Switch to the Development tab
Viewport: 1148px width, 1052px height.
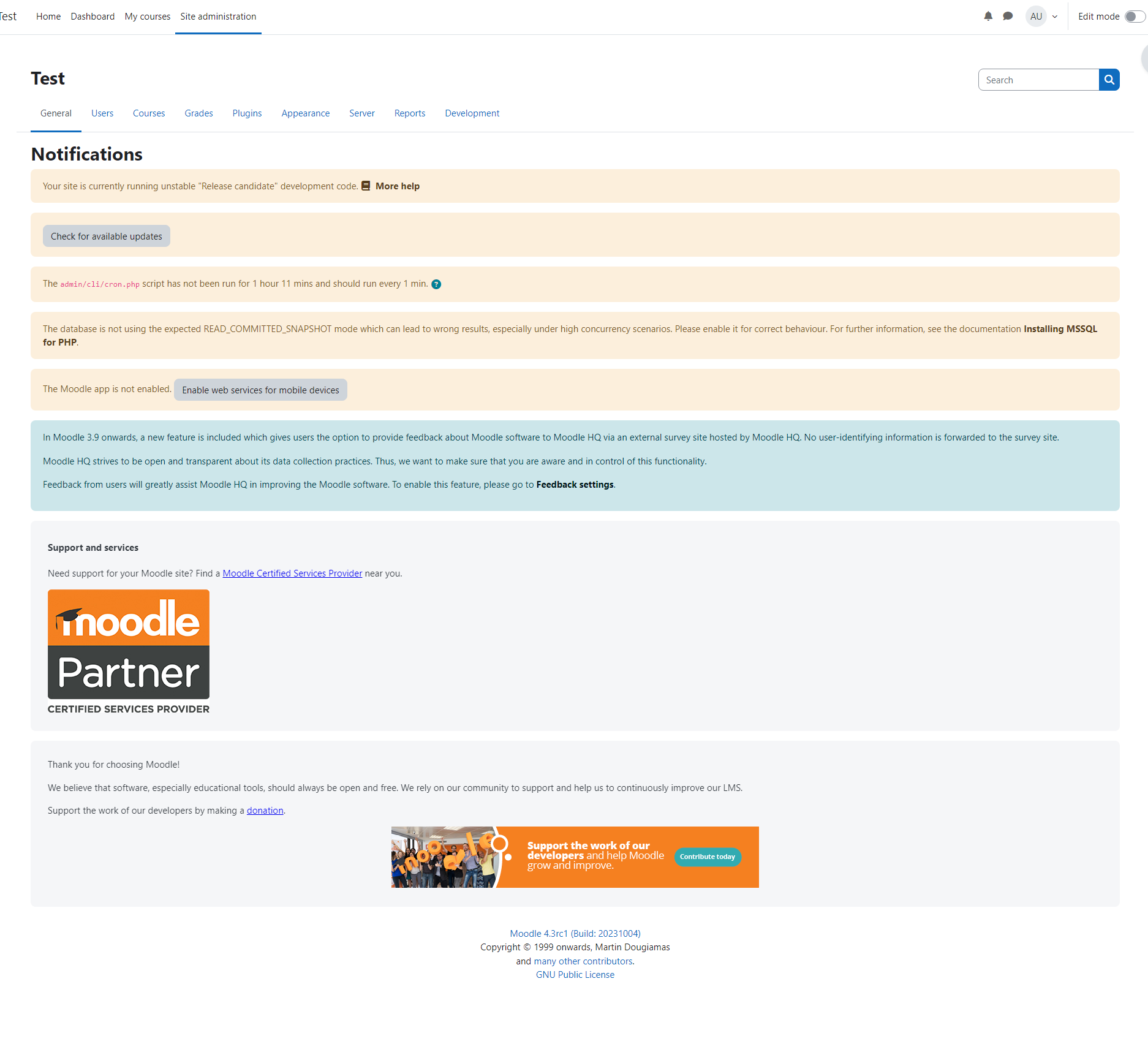472,113
